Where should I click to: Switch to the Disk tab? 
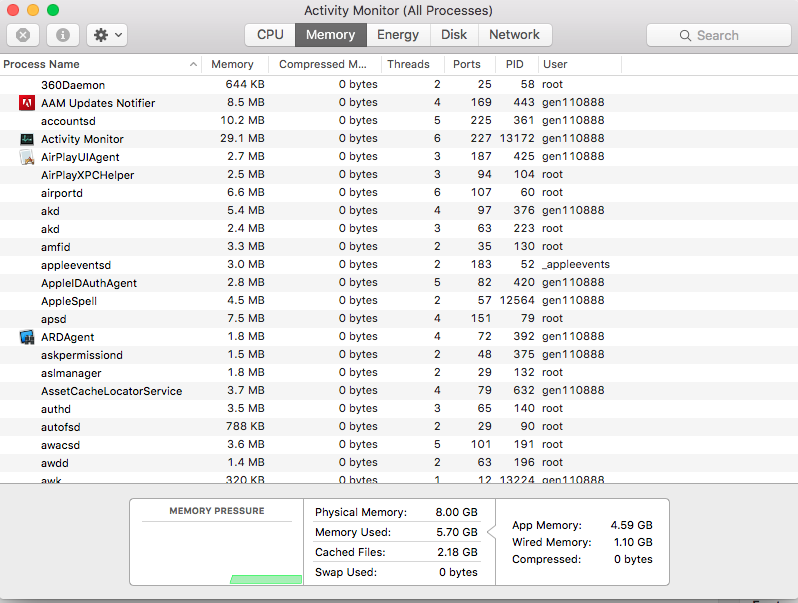tap(454, 35)
